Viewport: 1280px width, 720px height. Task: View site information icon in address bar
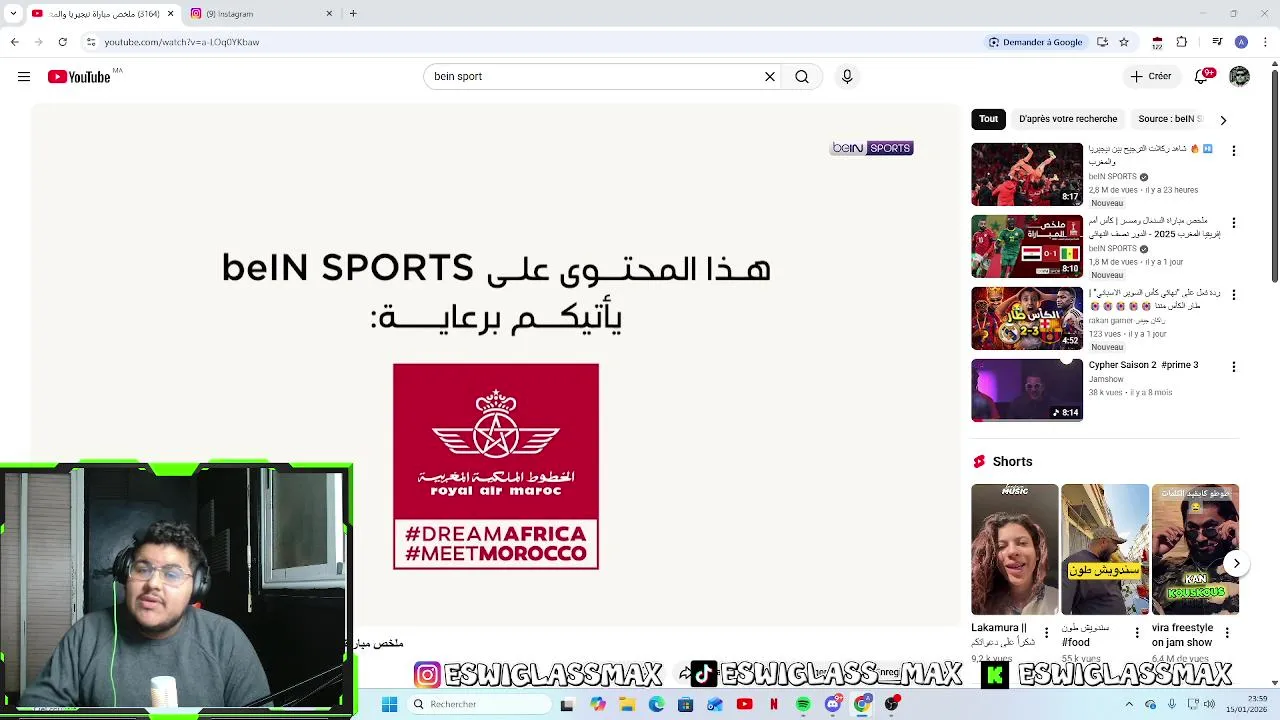[x=90, y=42]
